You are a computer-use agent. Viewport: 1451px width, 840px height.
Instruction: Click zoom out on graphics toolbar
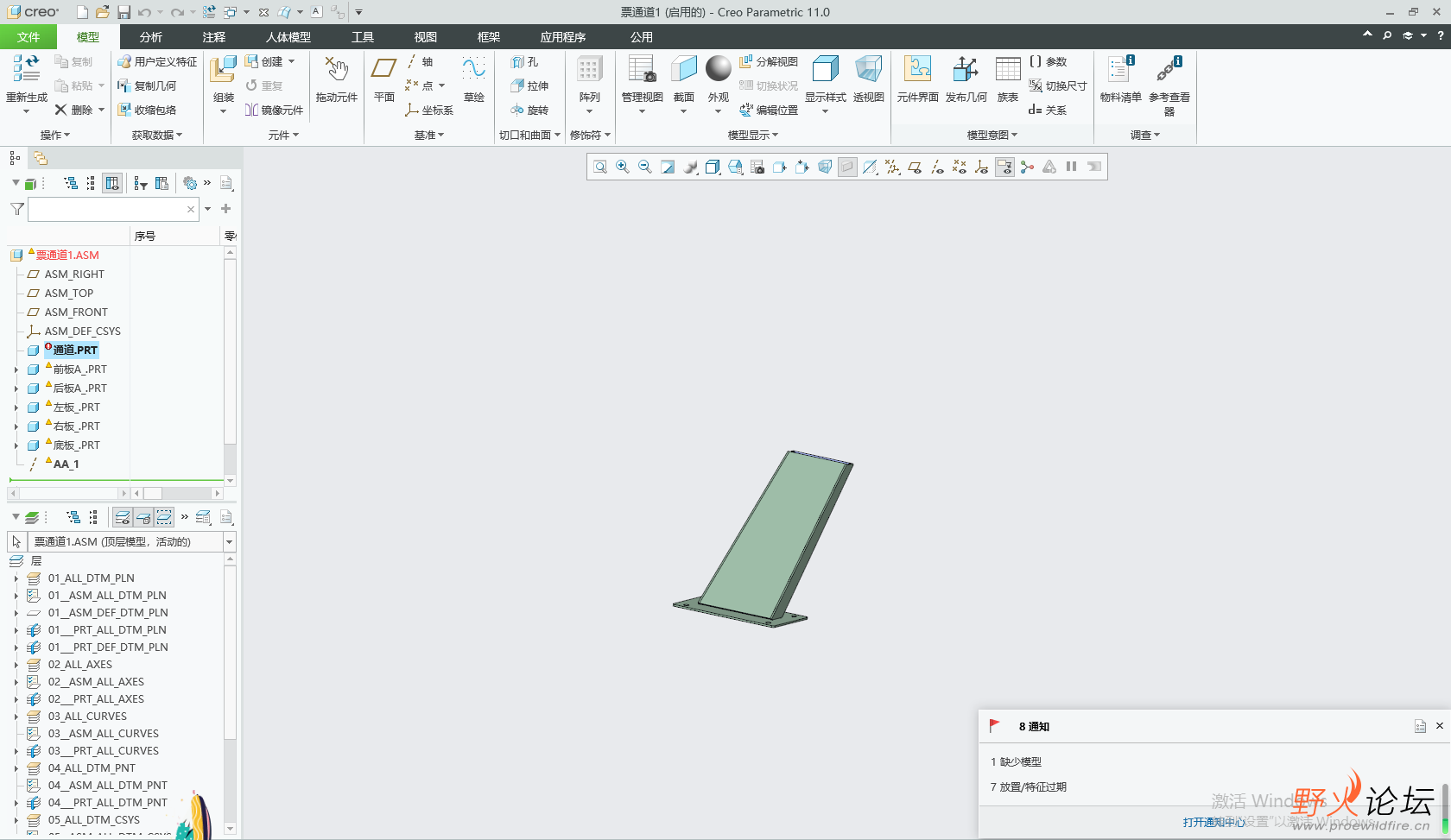click(645, 167)
